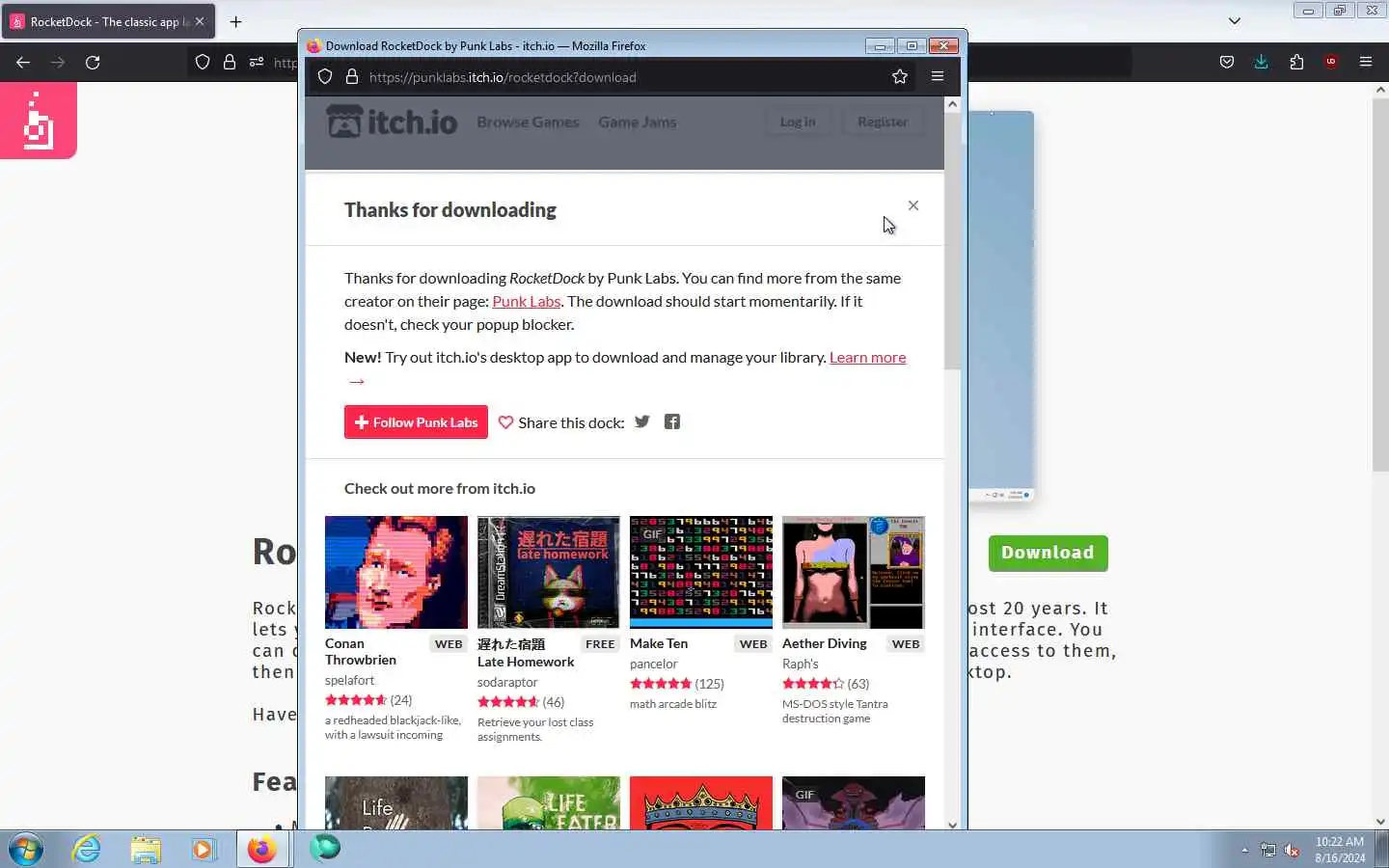Click the pink itch.io badge on main page
Screen dimensions: 1389x868
[x=39, y=121]
